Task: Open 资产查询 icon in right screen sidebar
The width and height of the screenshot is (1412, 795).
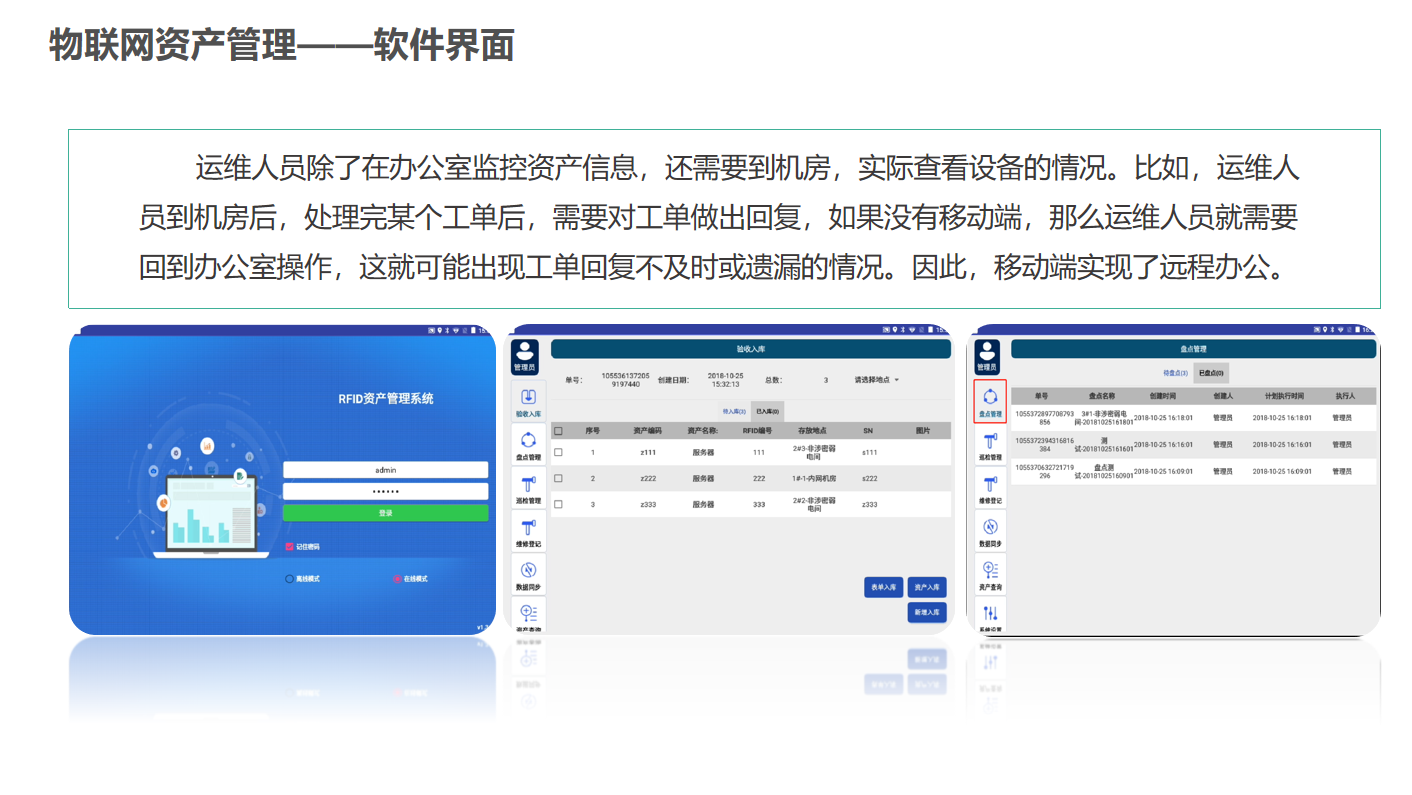Action: (989, 574)
